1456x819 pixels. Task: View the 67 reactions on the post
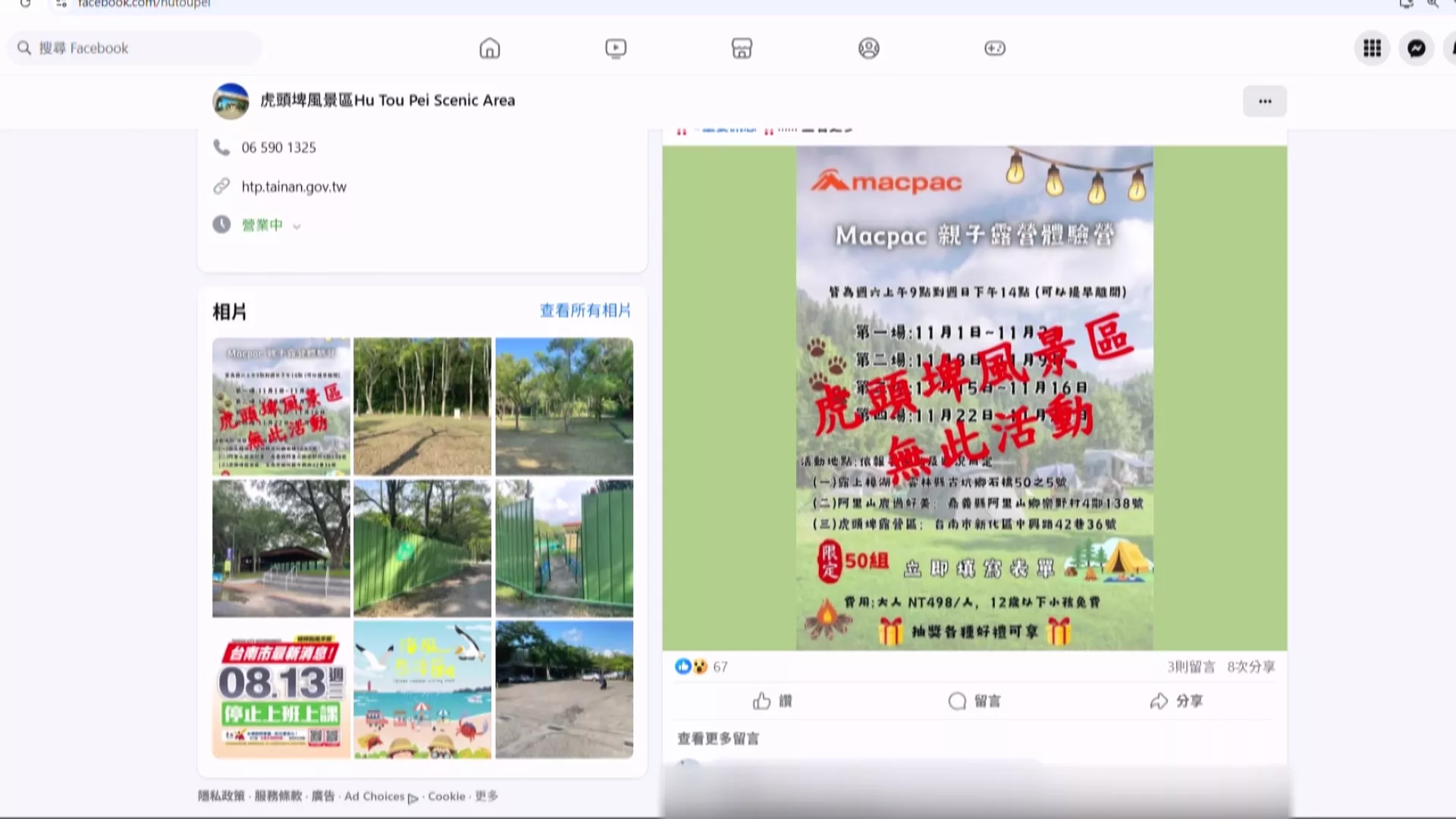click(x=720, y=667)
